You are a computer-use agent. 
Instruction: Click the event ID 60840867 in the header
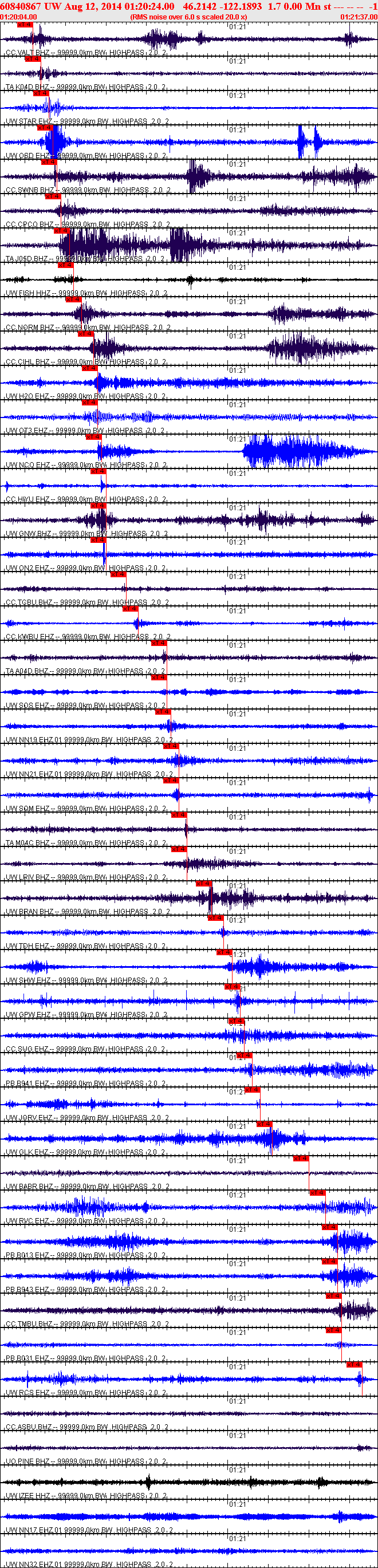click(x=21, y=6)
